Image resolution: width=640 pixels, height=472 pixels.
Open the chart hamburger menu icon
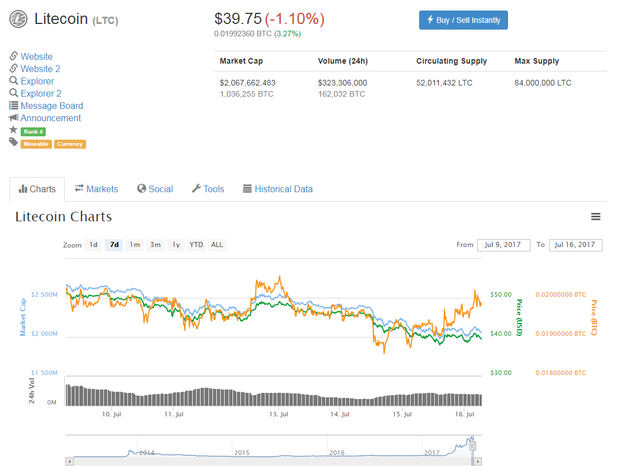(x=596, y=217)
